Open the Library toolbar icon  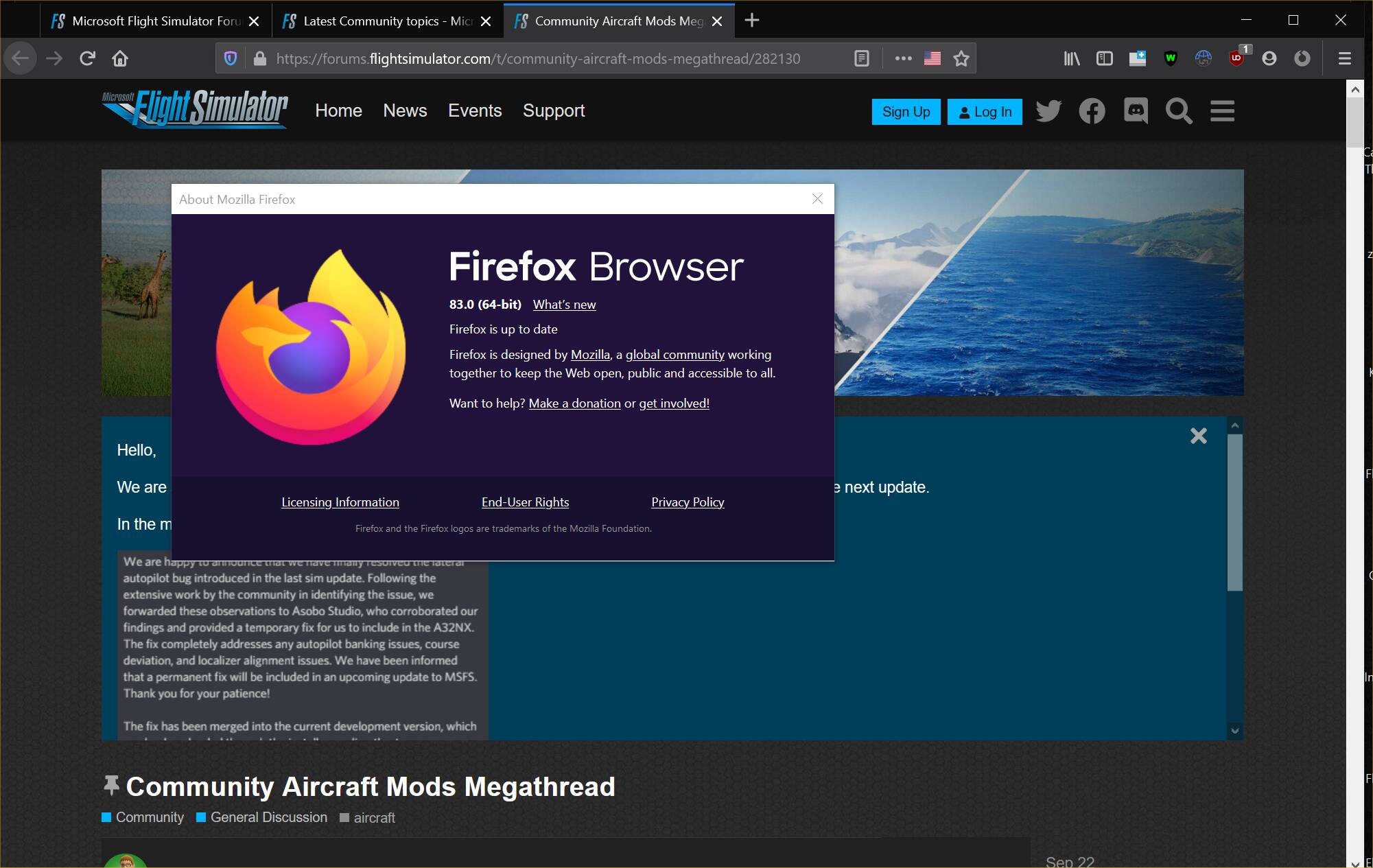tap(1071, 58)
